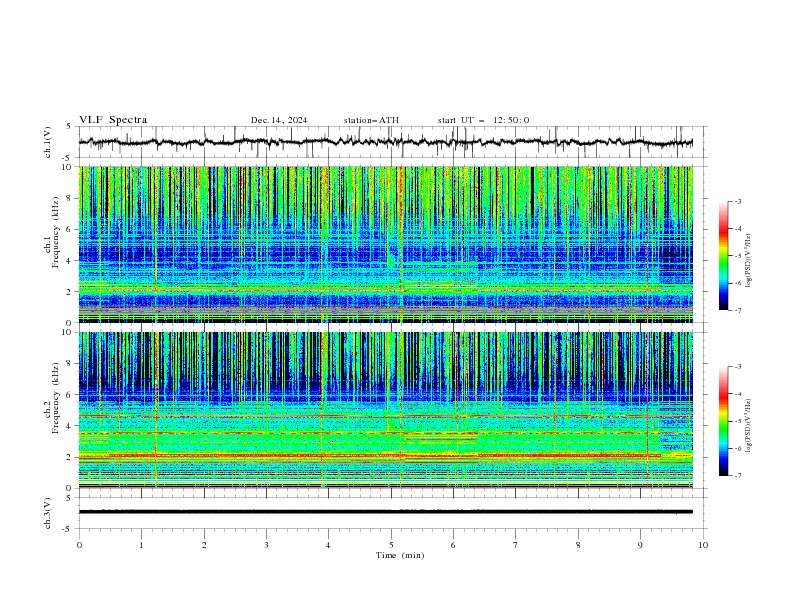Click the "5" tick on ch.3(V) axis
Viewport: 792px width, 612px height.
(x=69, y=498)
